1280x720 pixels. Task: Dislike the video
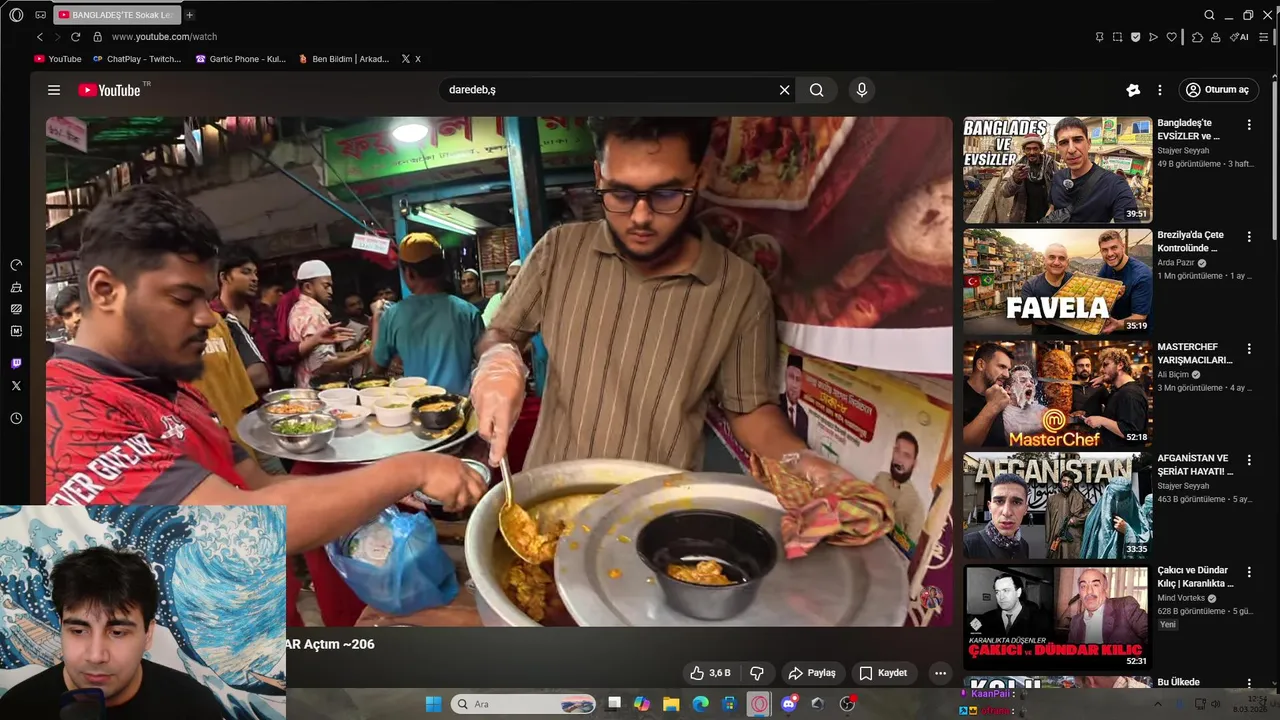pyautogui.click(x=757, y=673)
